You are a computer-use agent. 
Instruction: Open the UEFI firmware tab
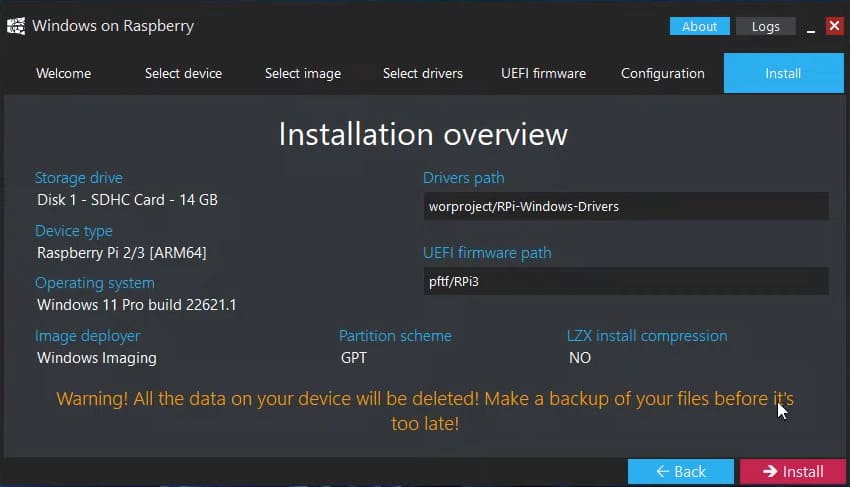tap(543, 73)
